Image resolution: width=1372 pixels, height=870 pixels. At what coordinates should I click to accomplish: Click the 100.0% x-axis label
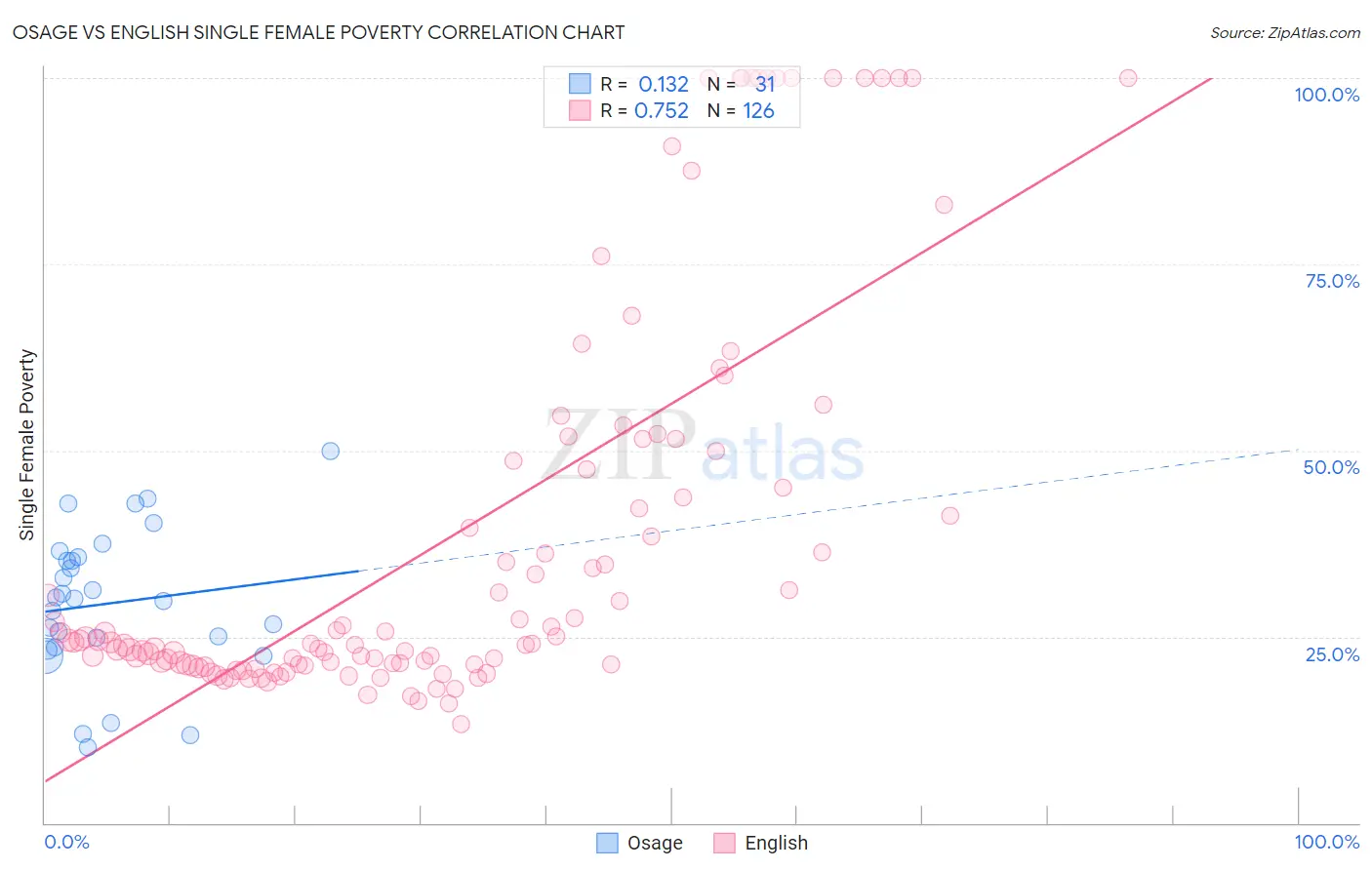pyautogui.click(x=1326, y=842)
